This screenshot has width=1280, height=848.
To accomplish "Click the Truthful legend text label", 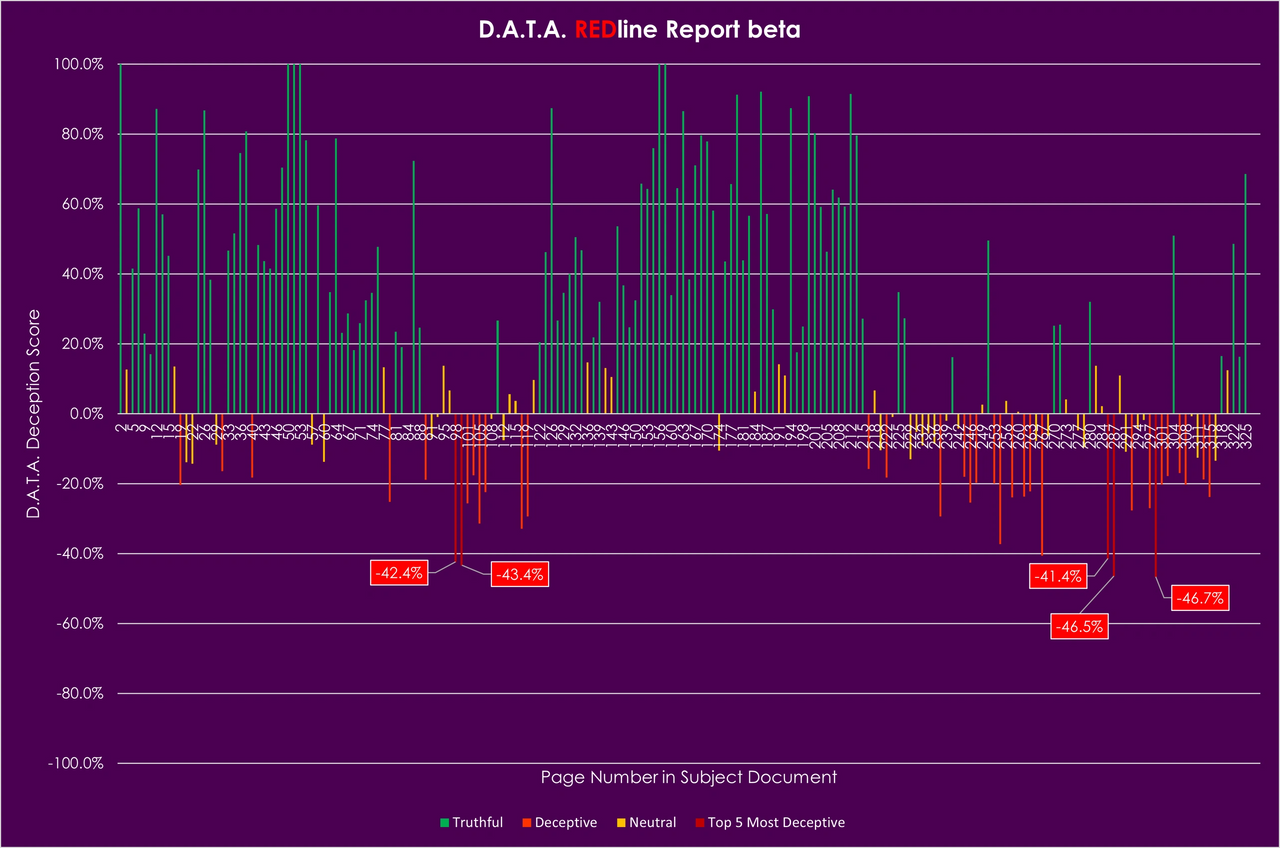I will tap(477, 822).
